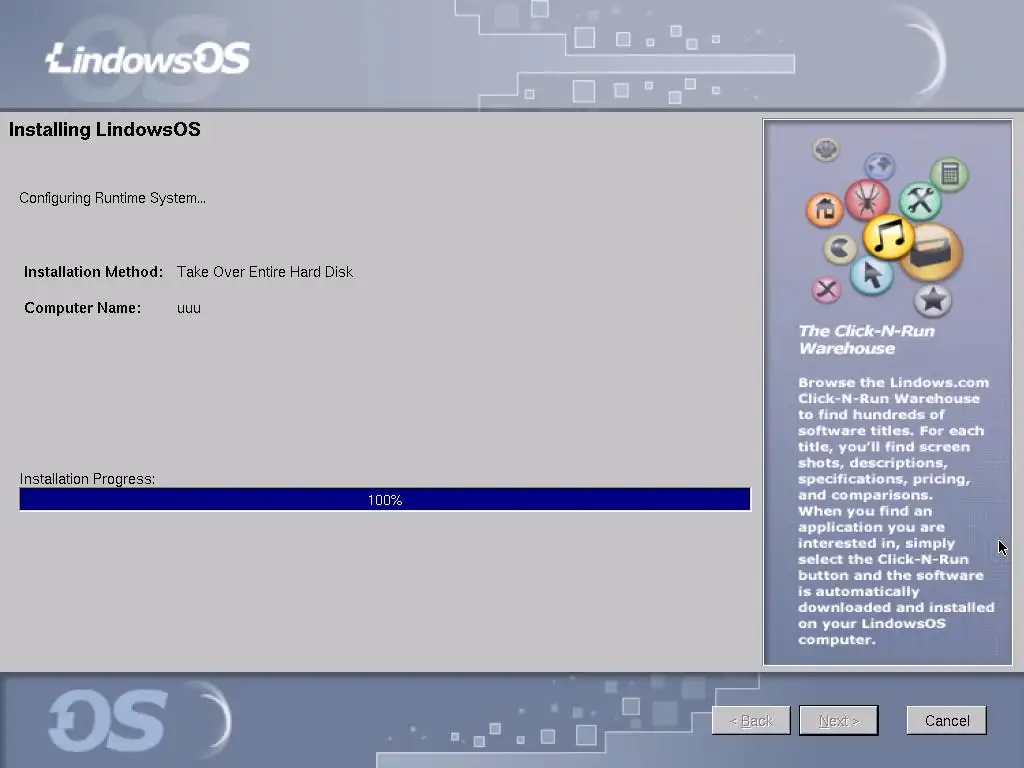Click the greyed-out Back button

pyautogui.click(x=751, y=720)
